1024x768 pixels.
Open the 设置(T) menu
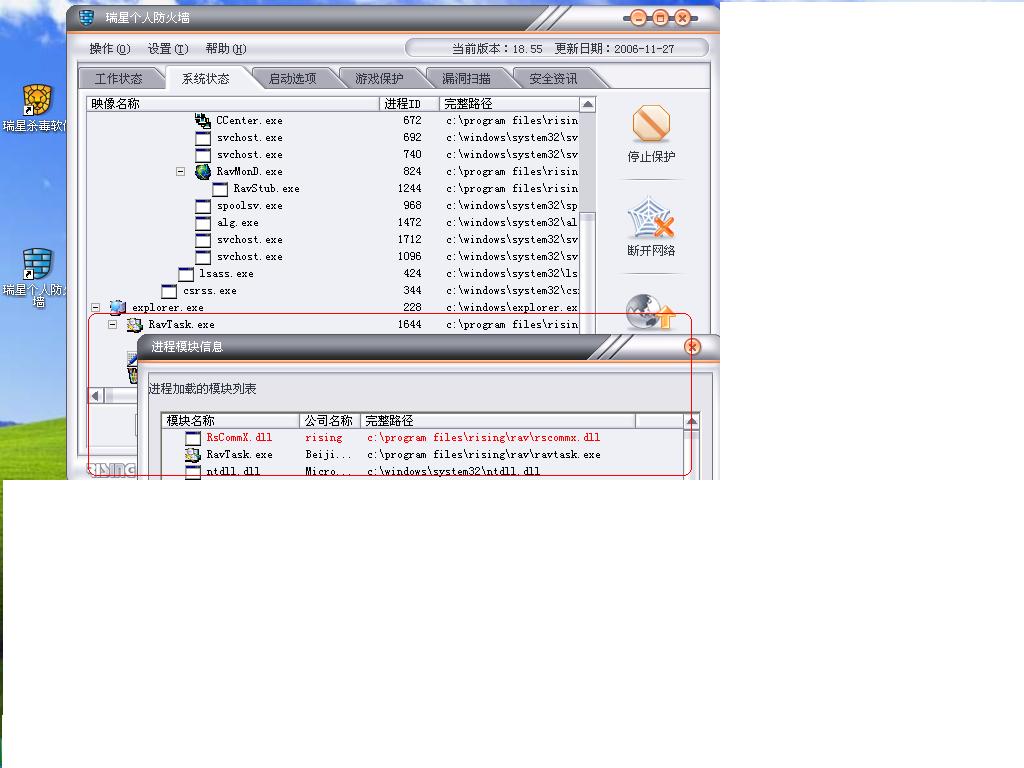point(168,49)
